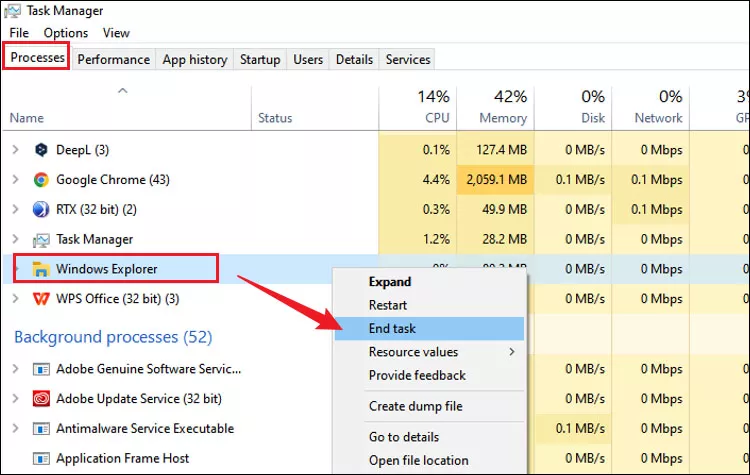Expand the Adobe Genuine Software Service row

(15, 369)
